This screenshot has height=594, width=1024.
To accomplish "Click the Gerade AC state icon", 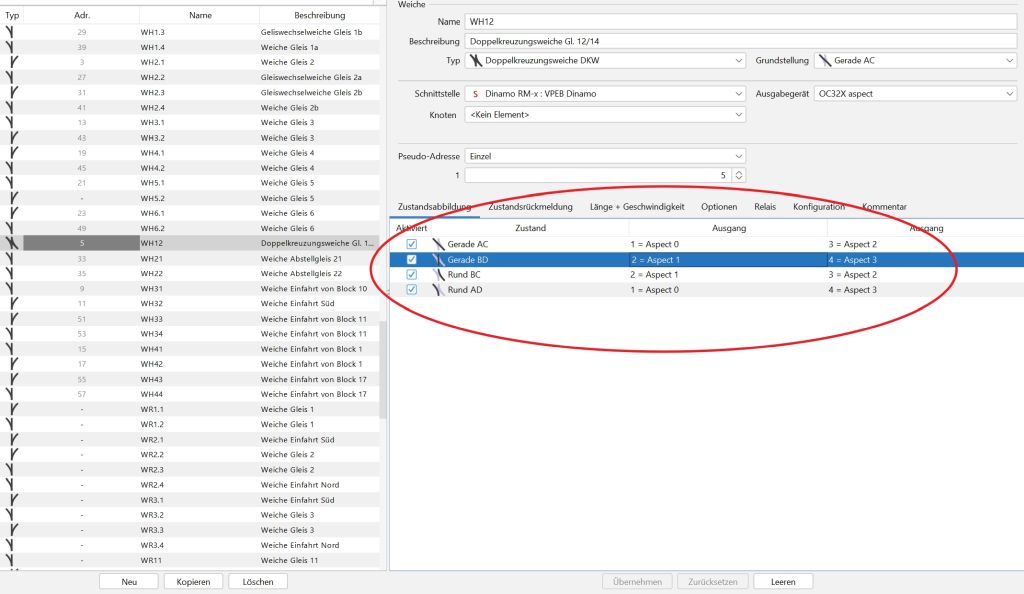I will coord(437,244).
